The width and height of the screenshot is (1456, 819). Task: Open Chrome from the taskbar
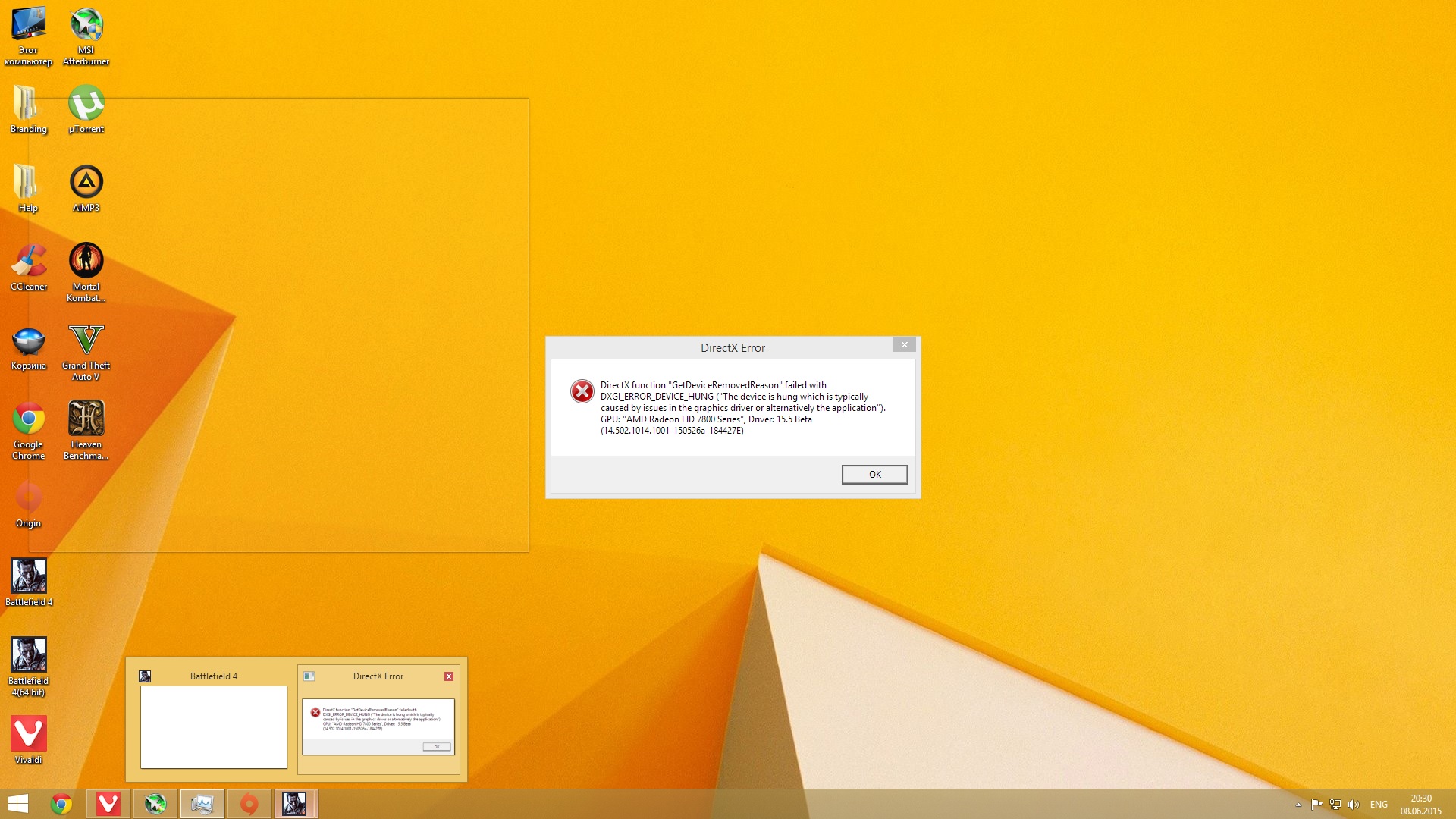click(61, 804)
